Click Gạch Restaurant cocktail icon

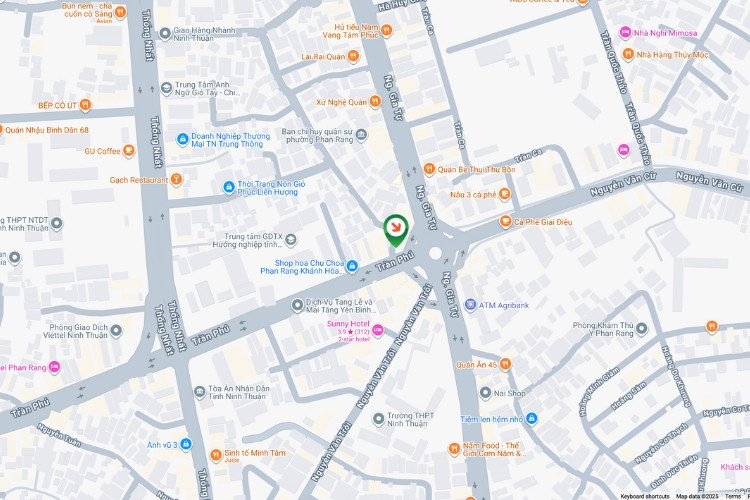176,180
